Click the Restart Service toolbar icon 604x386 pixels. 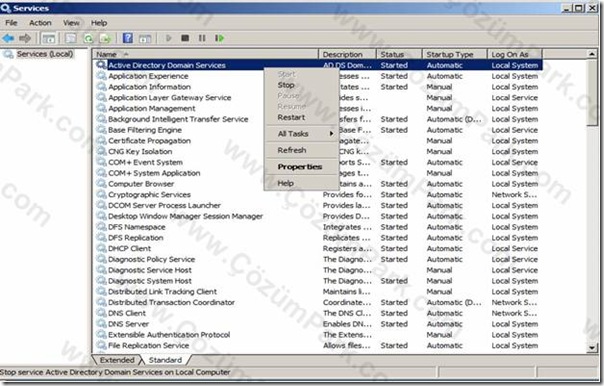(219, 38)
